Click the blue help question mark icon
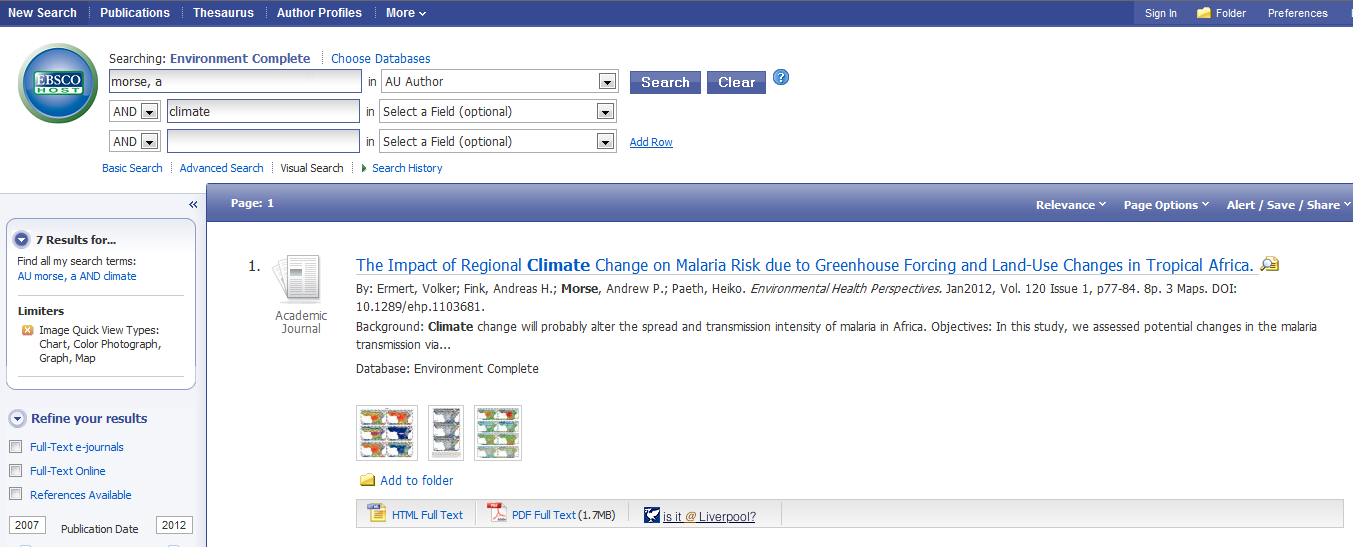This screenshot has height=547, width=1353. 781,78
